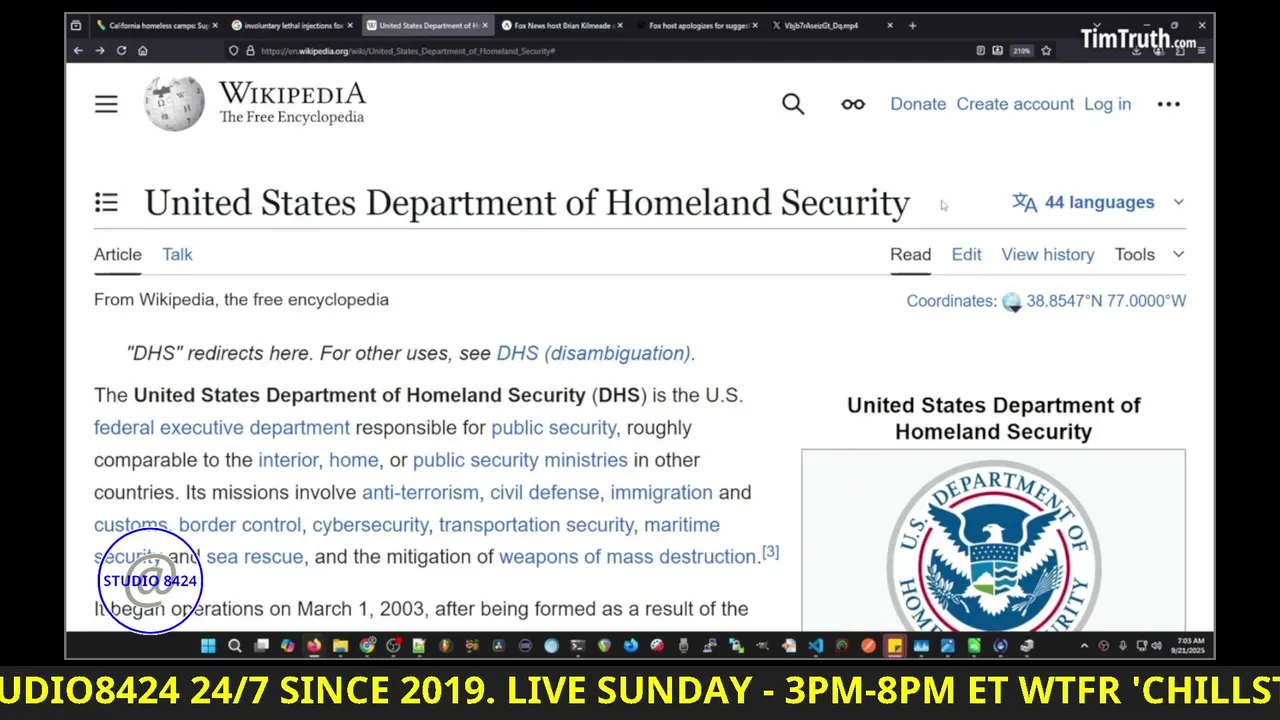Reload the page in browser
Screen dimensions: 1280x720
[121, 50]
